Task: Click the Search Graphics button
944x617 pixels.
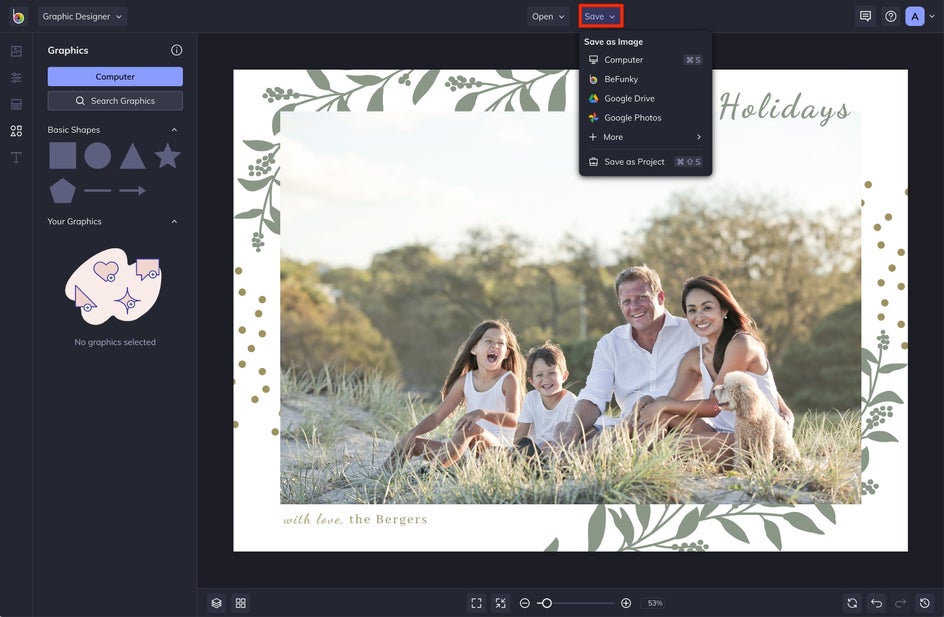Action: (115, 101)
